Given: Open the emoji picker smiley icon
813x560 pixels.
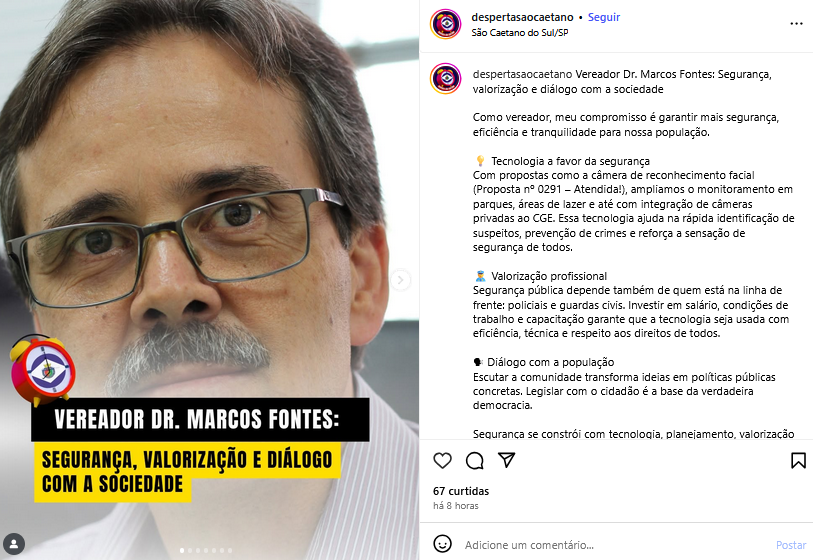Looking at the screenshot, I should [442, 544].
